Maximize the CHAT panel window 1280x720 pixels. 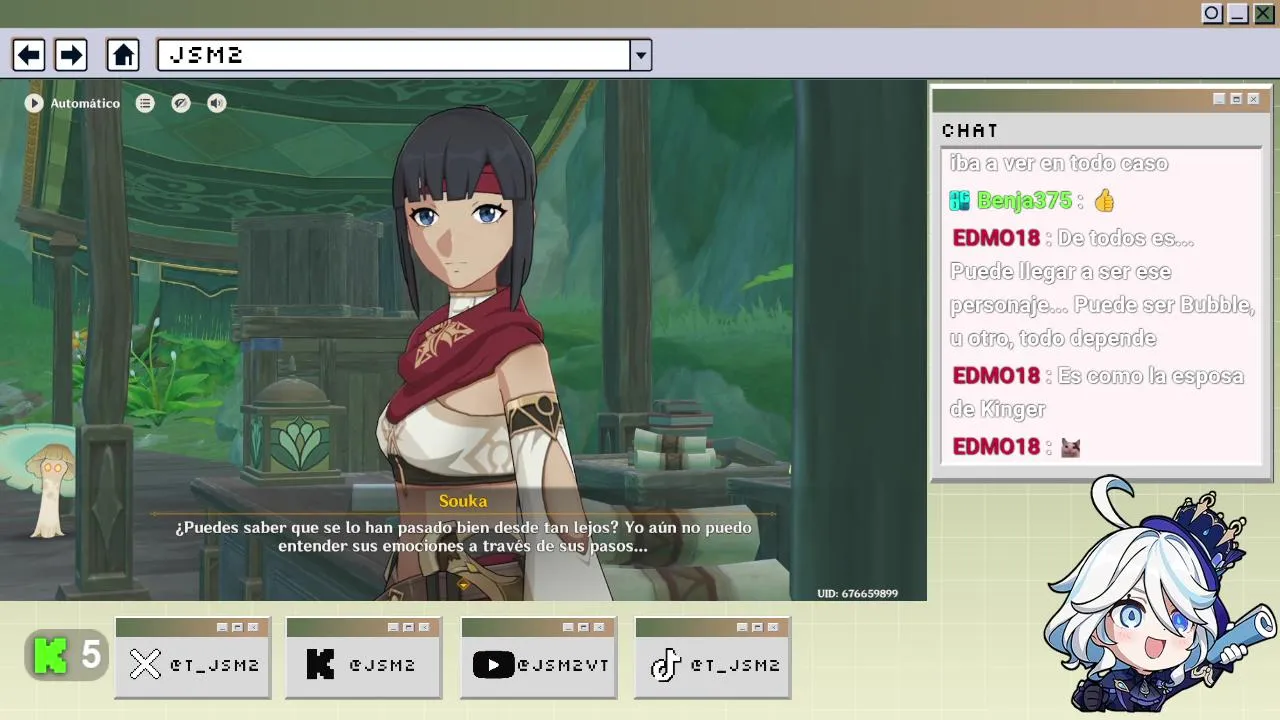[1236, 99]
